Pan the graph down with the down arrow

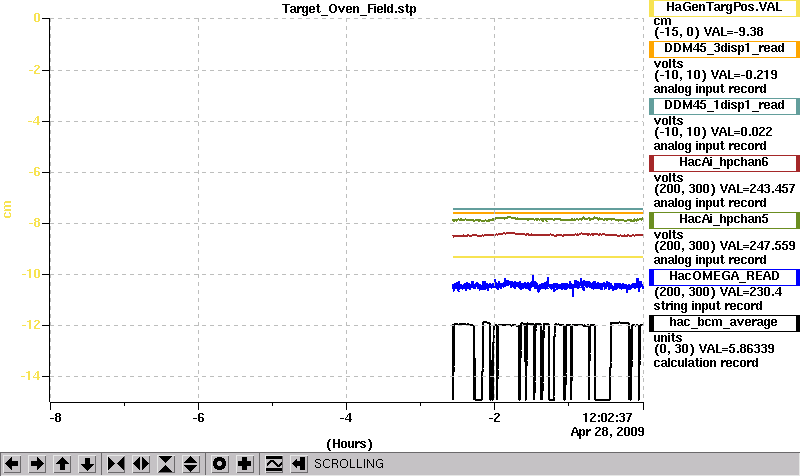[87, 464]
